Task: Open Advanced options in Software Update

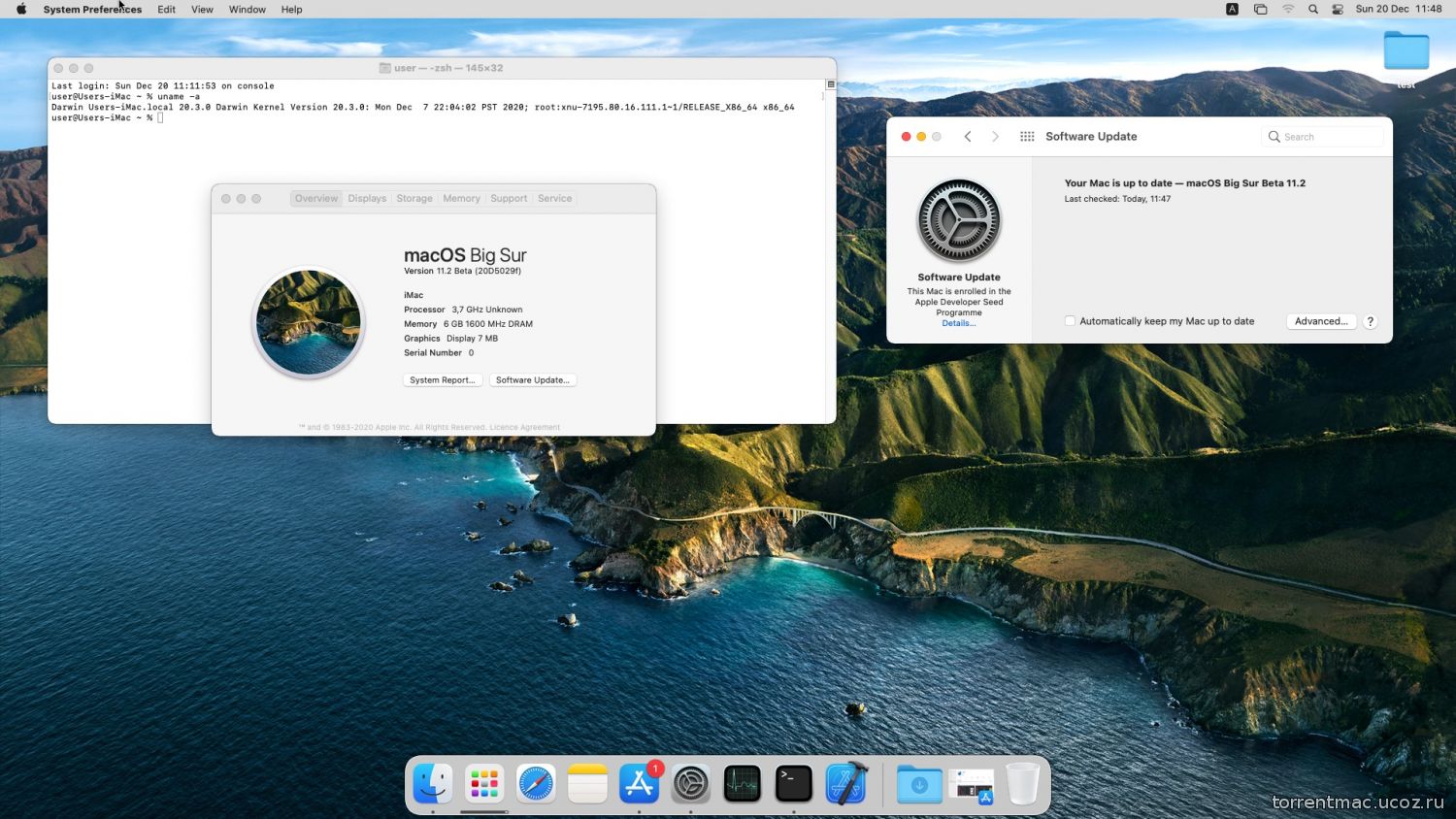Action: coord(1321,321)
